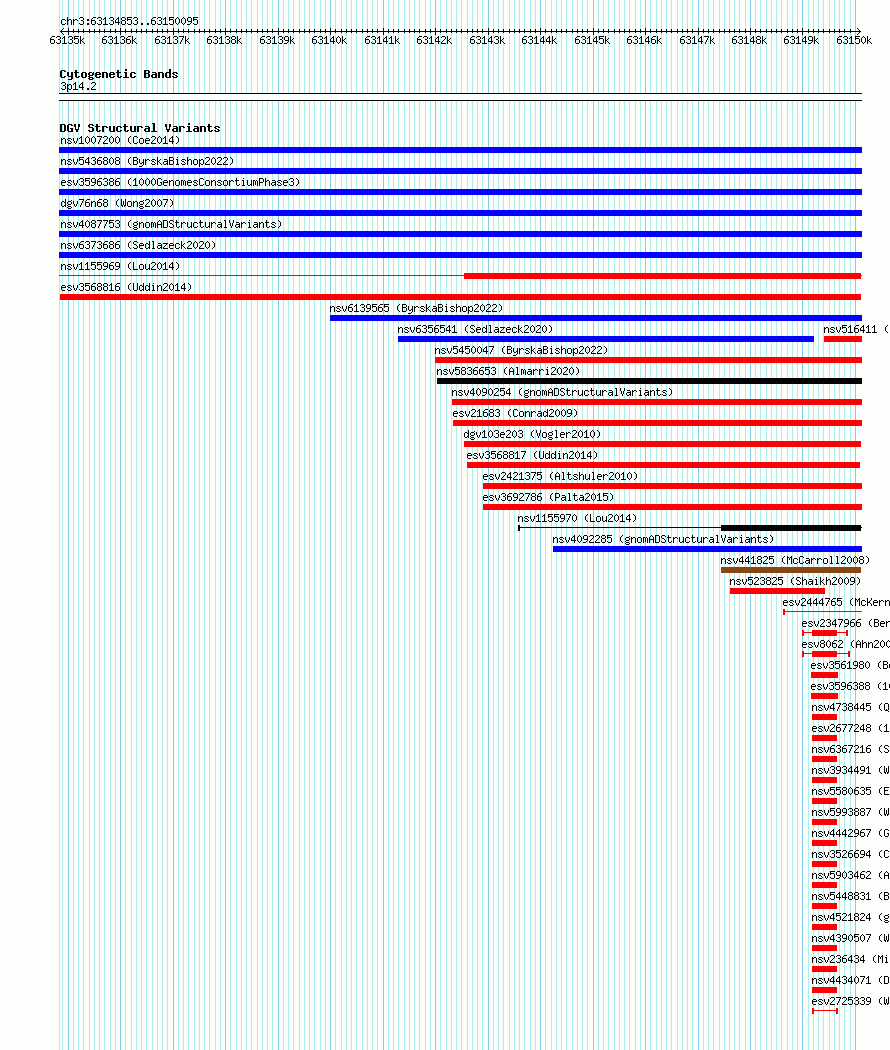Open nsv6373686 (Sedlazeck2020) variant label

coord(138,245)
